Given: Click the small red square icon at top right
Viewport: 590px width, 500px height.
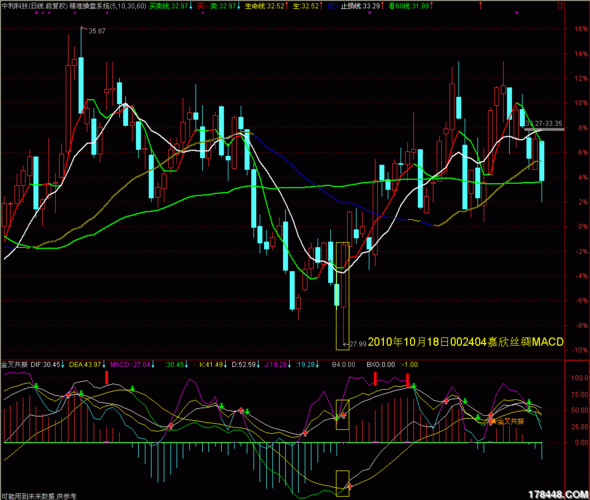Looking at the screenshot, I should 560,6.
